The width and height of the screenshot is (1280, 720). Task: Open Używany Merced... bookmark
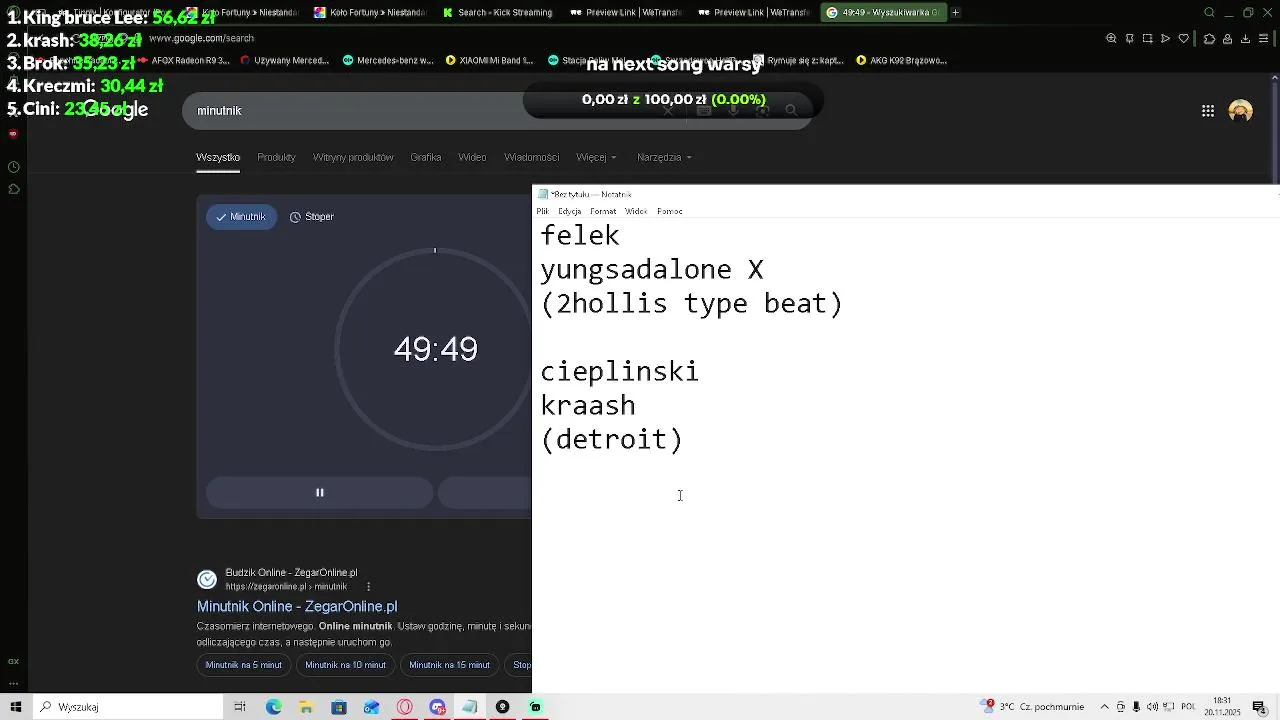(x=284, y=60)
